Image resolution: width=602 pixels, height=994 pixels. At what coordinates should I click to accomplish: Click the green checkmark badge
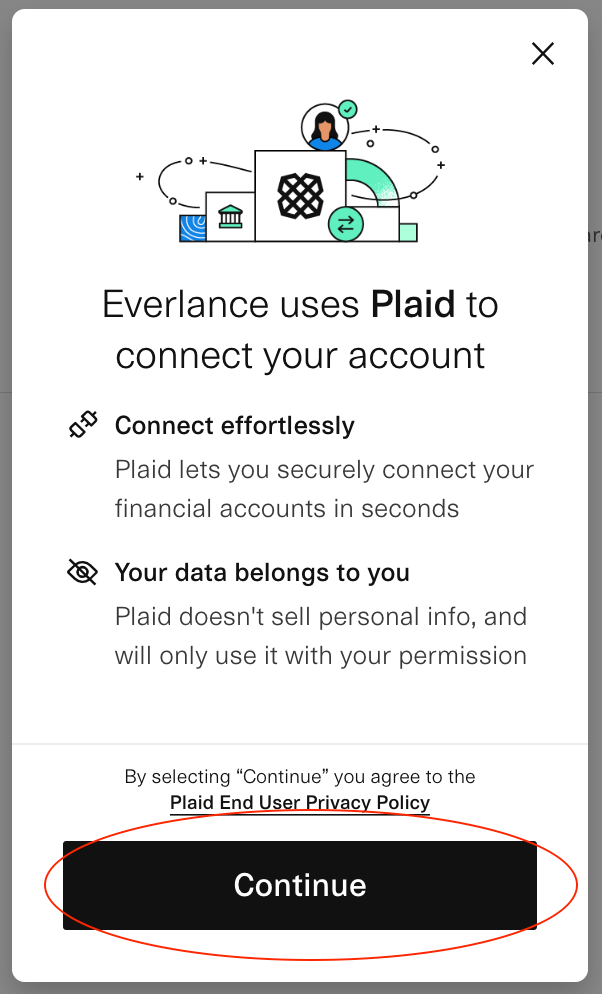click(347, 108)
